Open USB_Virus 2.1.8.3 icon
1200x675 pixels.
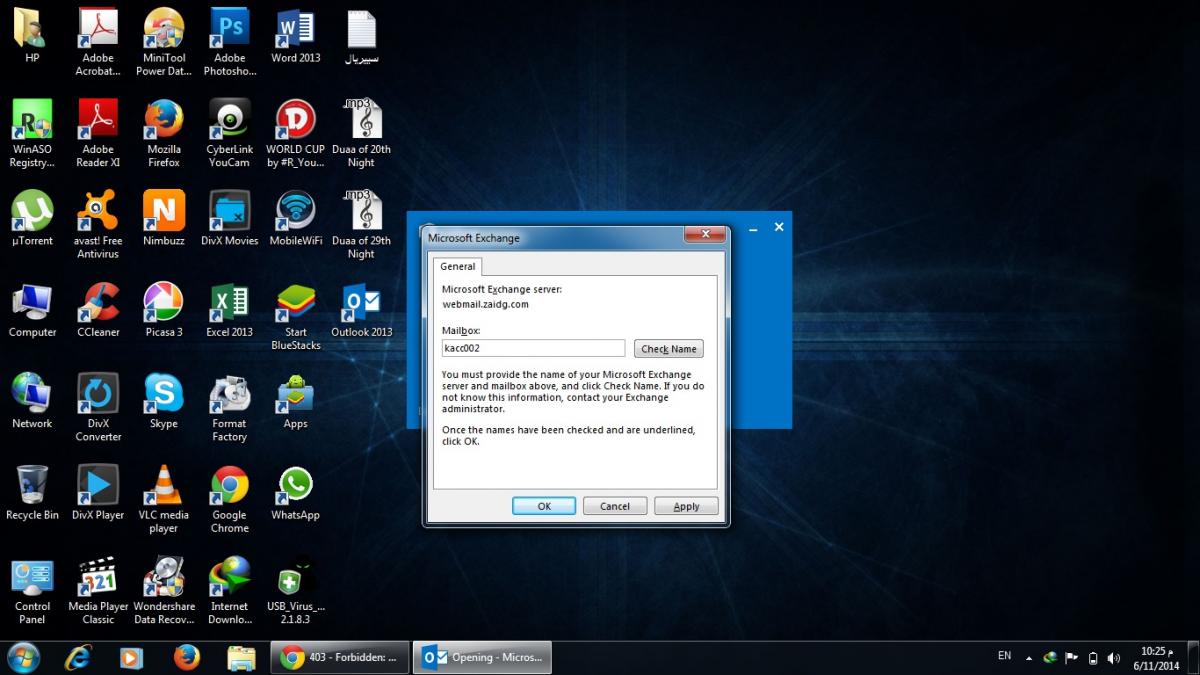pyautogui.click(x=296, y=591)
